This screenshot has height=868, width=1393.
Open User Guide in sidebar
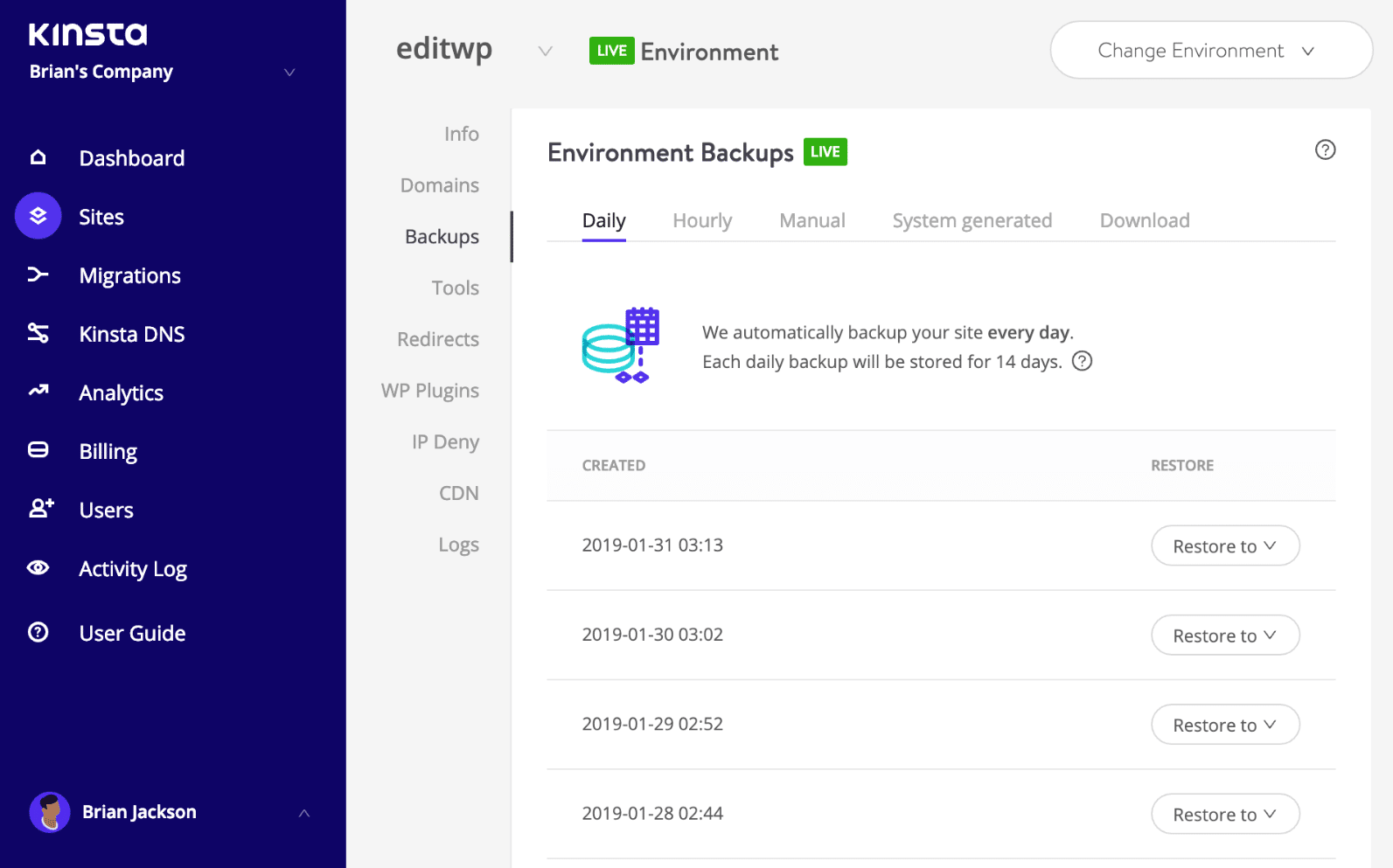133,633
